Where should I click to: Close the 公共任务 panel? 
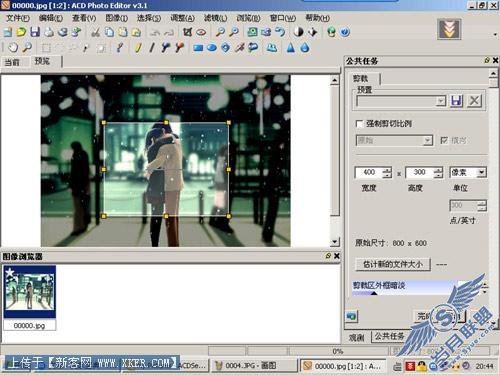[x=495, y=60]
